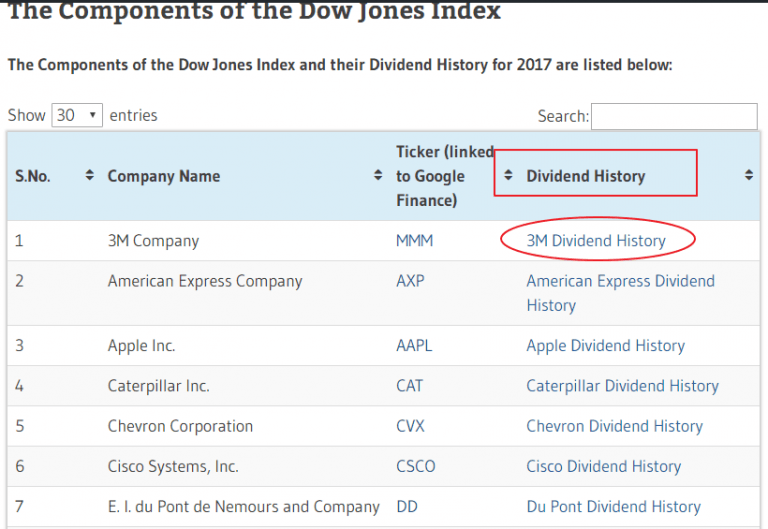The image size is (768, 529).
Task: Open the AAPL ticker link
Action: point(414,345)
